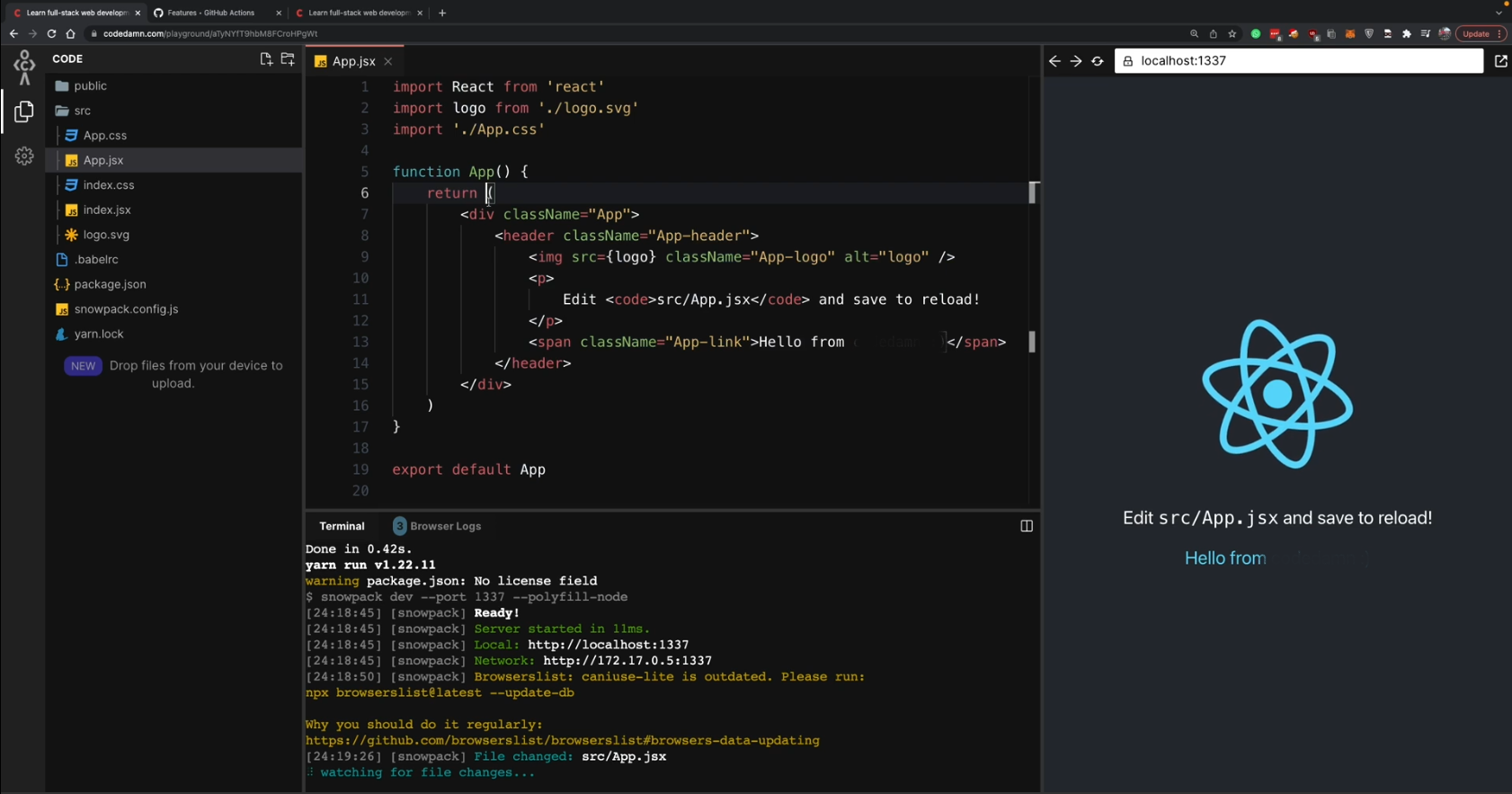This screenshot has height=794, width=1512.
Task: Open preview in new window icon
Action: [1501, 61]
